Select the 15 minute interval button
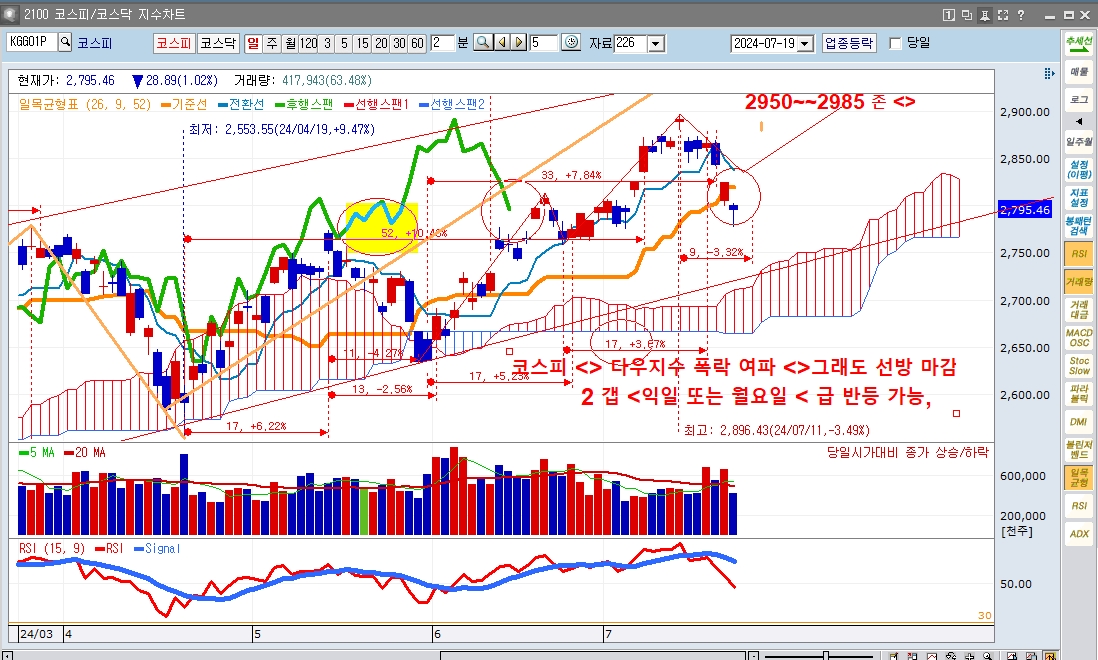1098x660 pixels. pyautogui.click(x=362, y=43)
